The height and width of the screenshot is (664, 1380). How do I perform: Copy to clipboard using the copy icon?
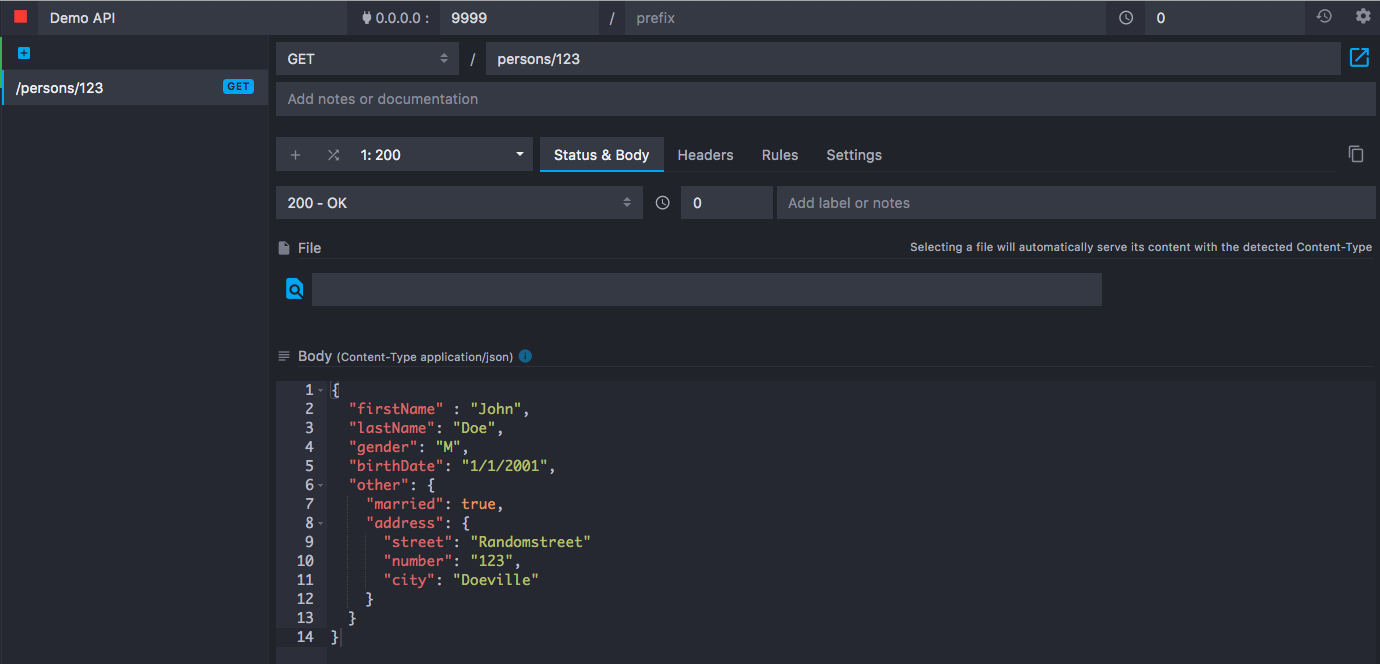click(1356, 153)
